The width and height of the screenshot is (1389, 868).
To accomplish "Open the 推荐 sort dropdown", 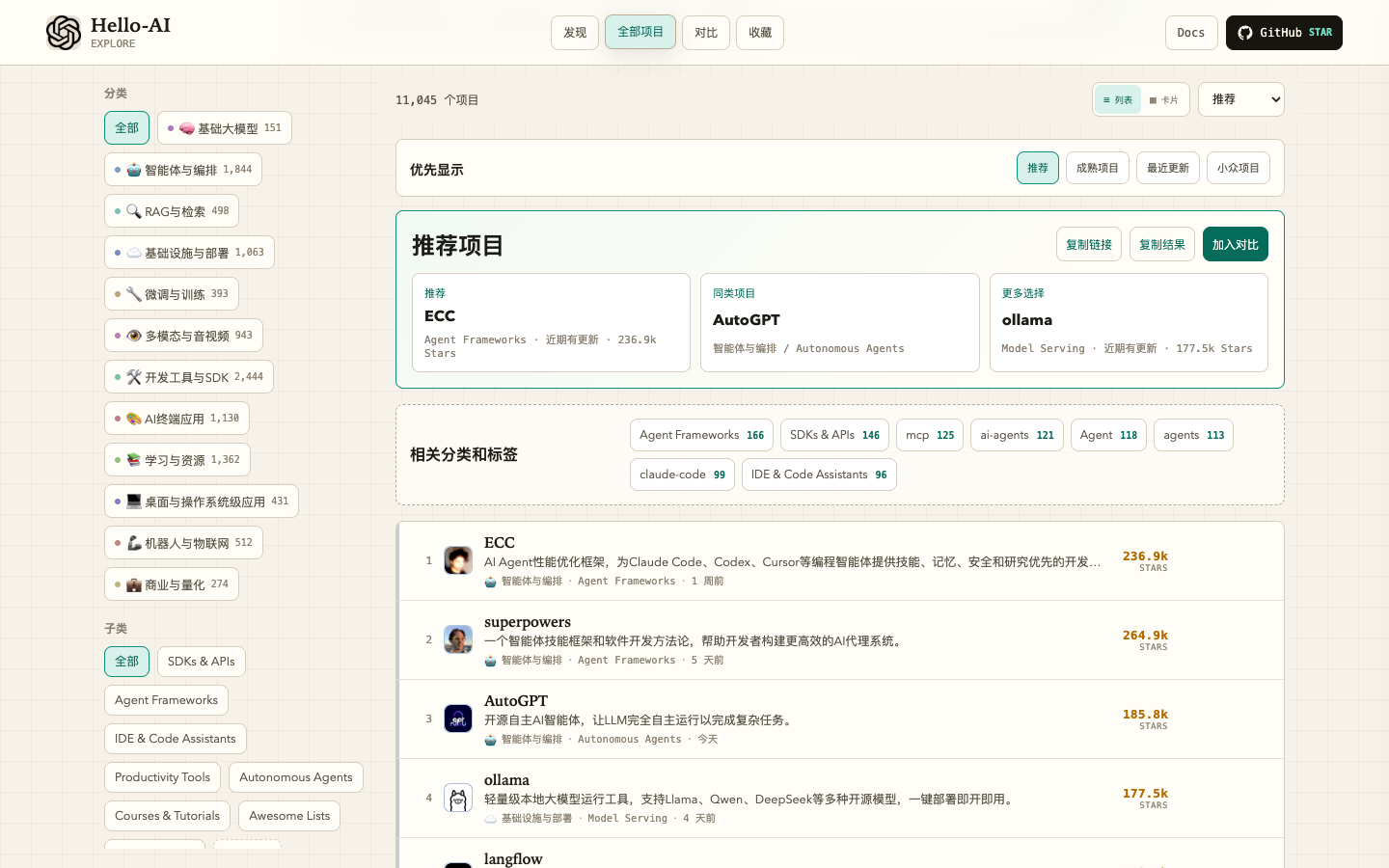I will (1241, 99).
